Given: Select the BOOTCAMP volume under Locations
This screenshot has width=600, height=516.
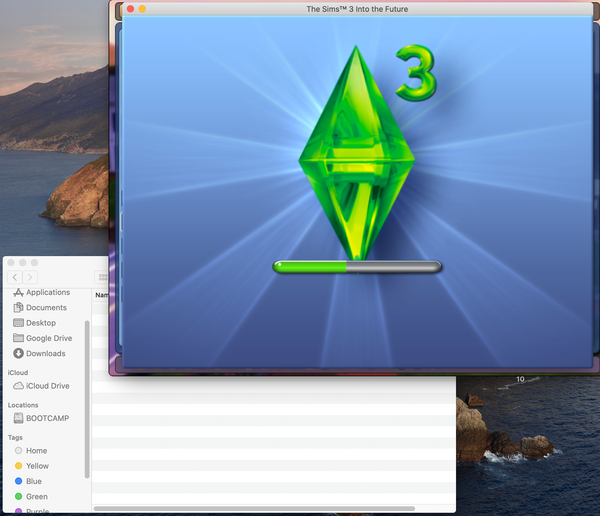Looking at the screenshot, I should [x=47, y=418].
